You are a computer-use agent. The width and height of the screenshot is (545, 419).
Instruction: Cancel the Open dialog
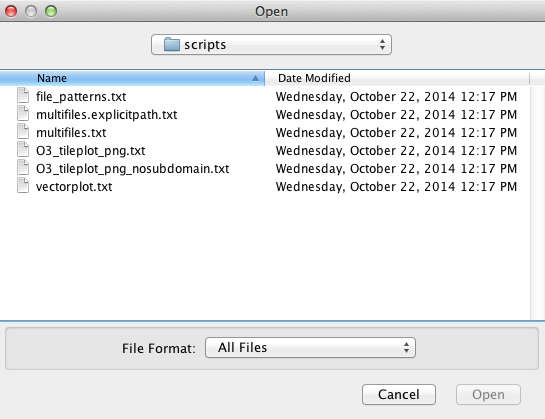coord(399,394)
